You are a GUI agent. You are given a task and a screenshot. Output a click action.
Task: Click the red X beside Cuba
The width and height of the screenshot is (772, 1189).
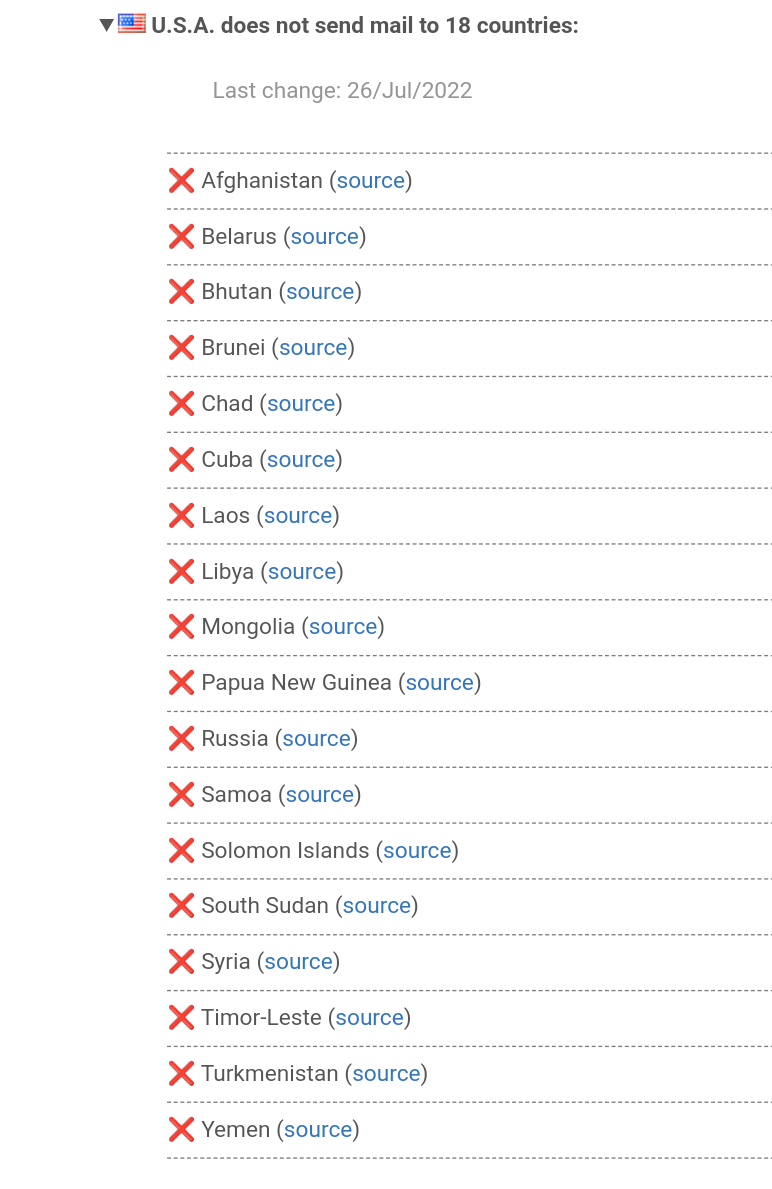[181, 460]
